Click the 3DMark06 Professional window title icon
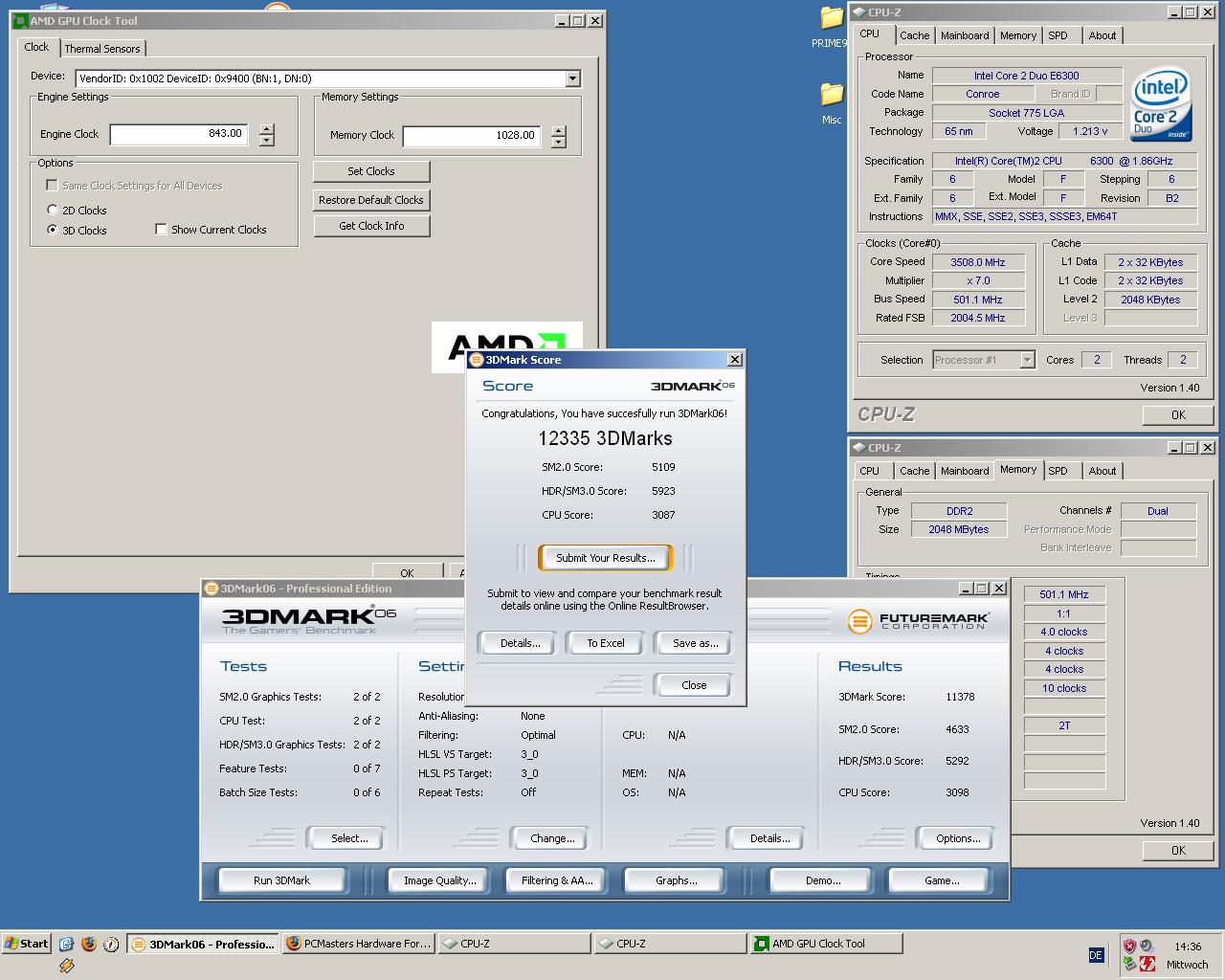 211,589
